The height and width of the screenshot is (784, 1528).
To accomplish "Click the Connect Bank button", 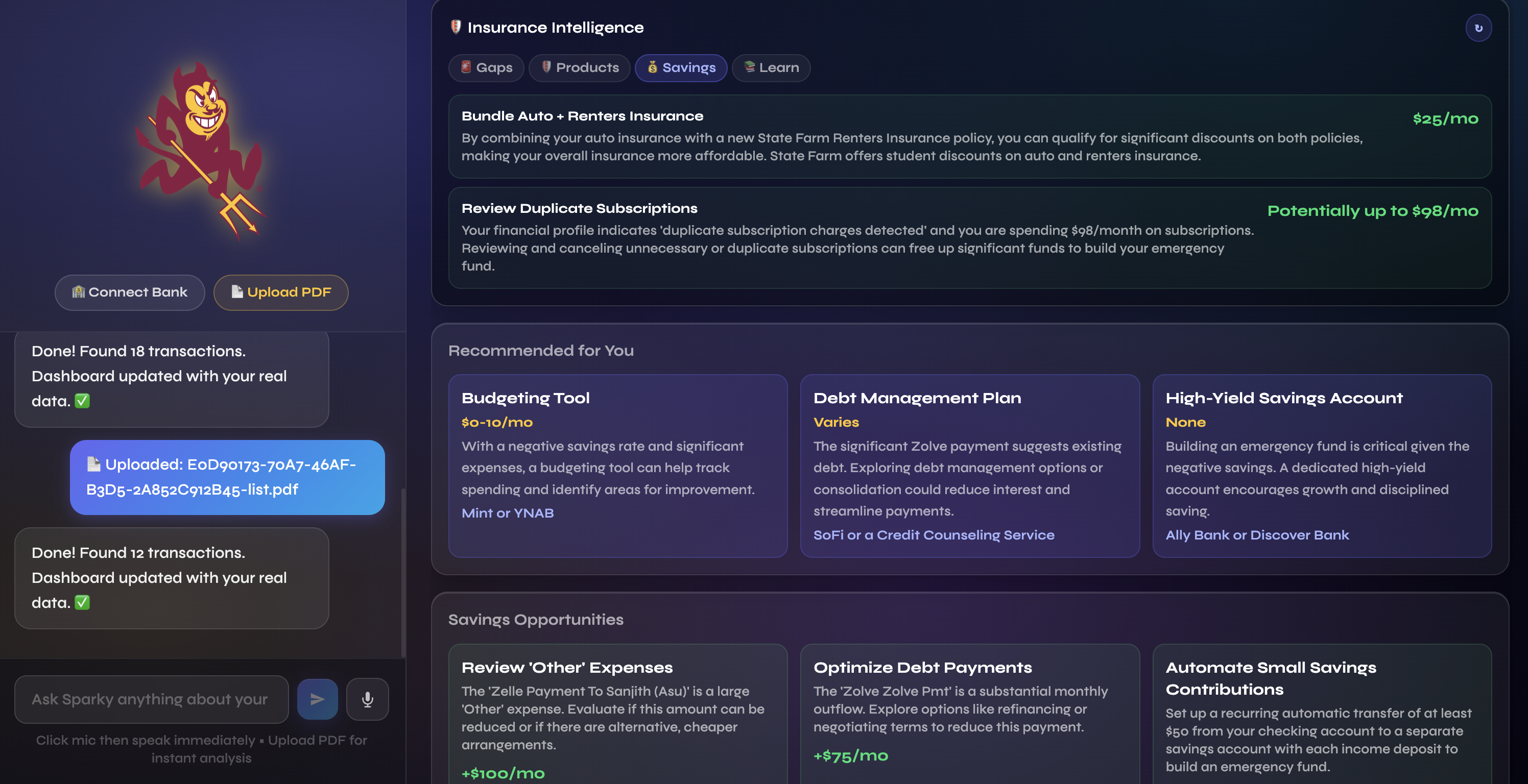I will 129,292.
